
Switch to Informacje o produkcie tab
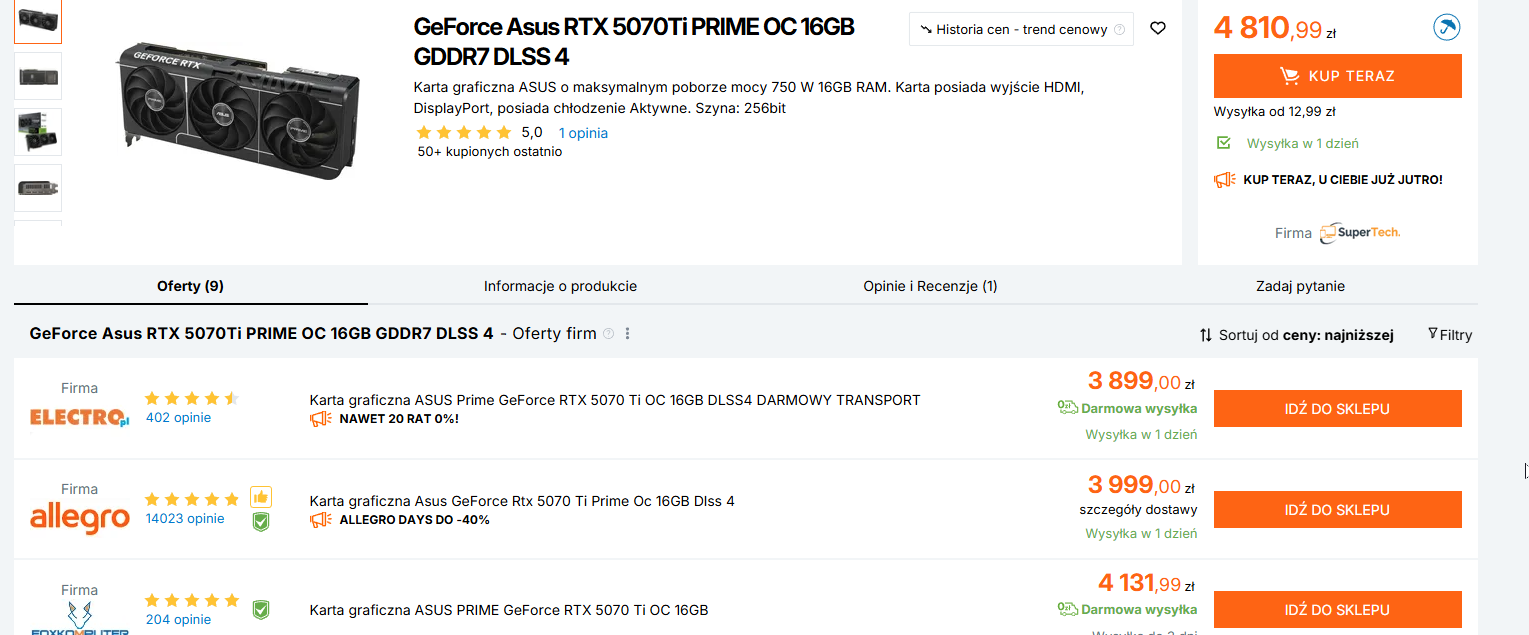click(x=560, y=286)
